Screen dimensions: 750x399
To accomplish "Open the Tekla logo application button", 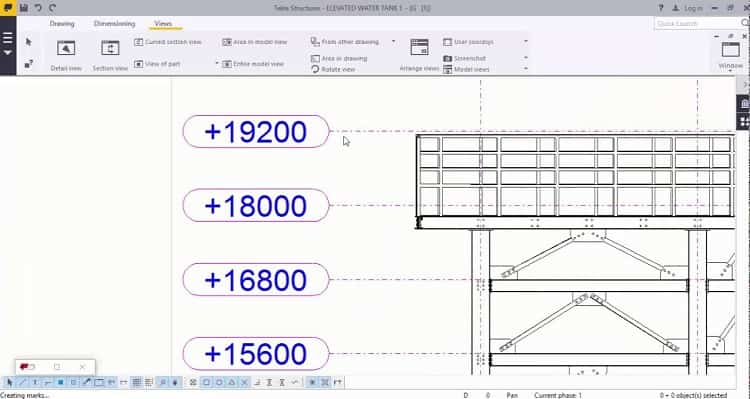I will tap(8, 8).
